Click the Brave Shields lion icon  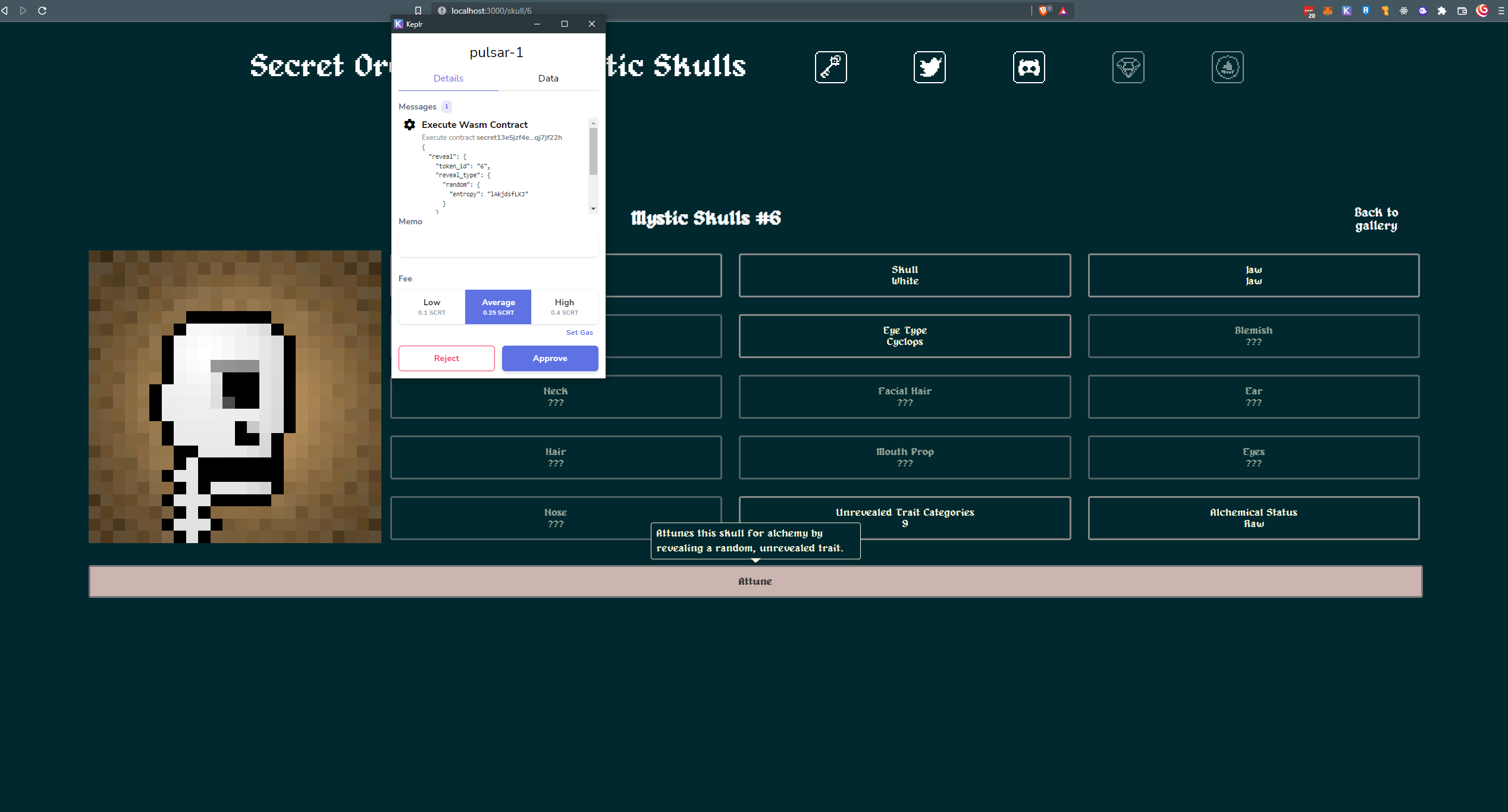pyautogui.click(x=1043, y=11)
